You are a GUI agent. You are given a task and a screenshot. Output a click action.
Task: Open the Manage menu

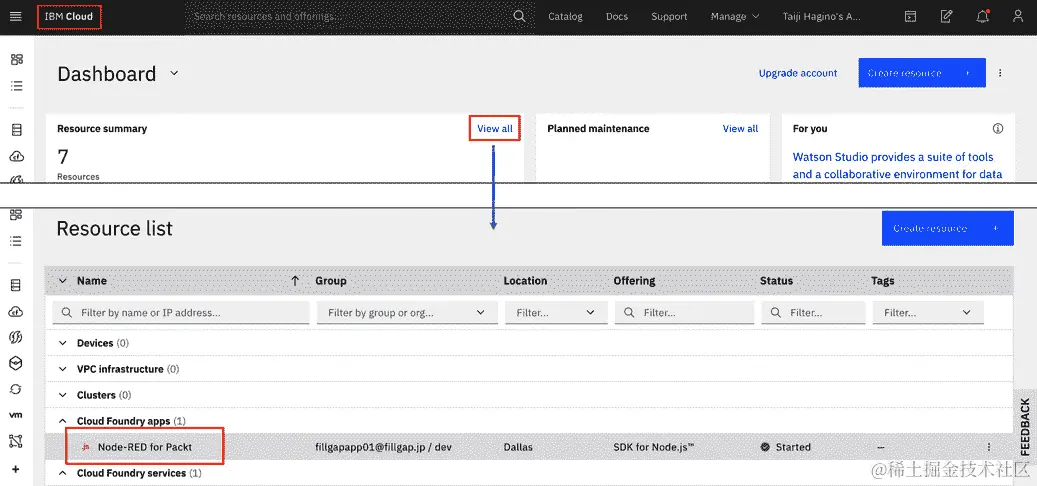coord(735,17)
